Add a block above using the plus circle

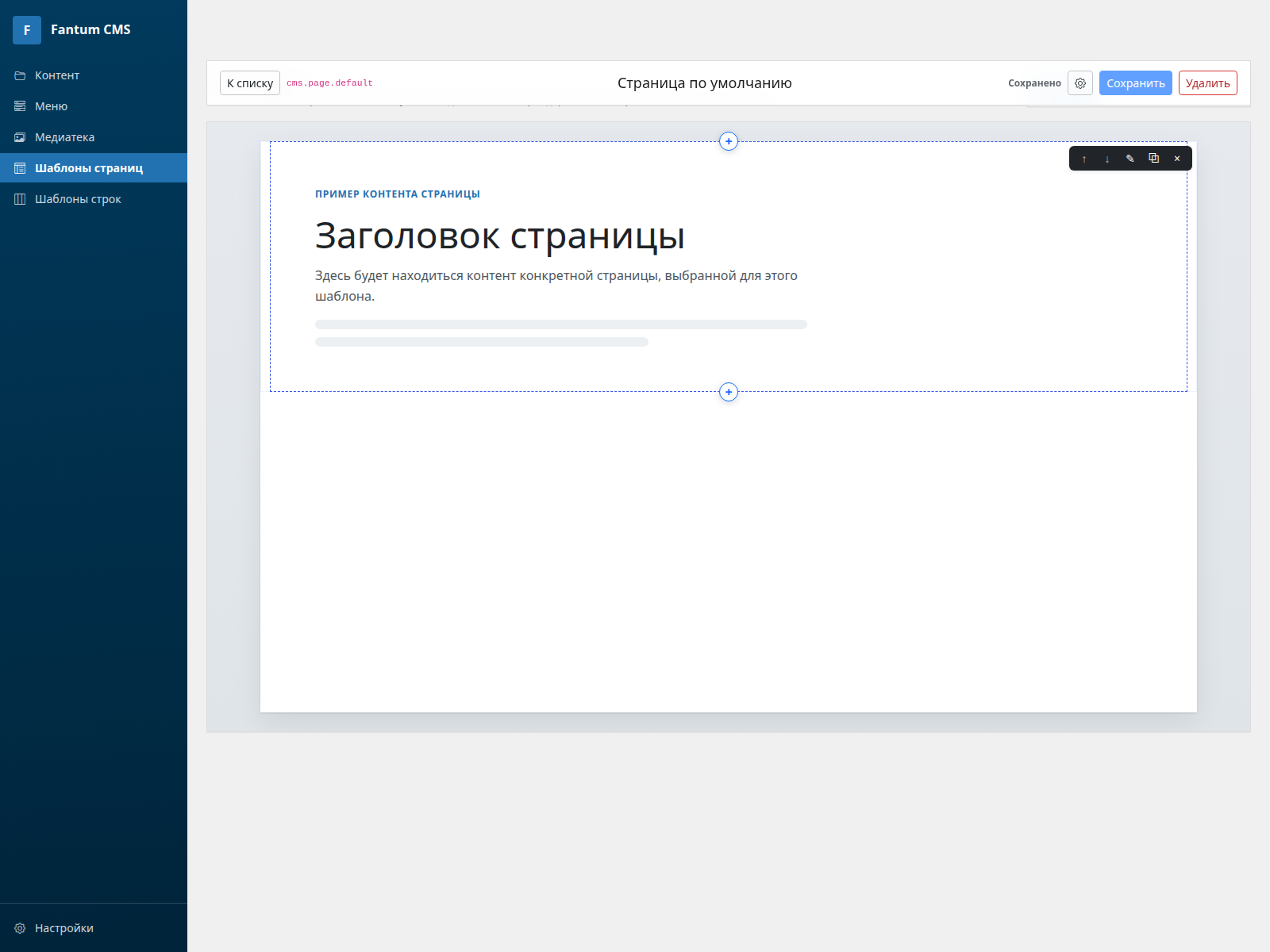[x=728, y=141]
